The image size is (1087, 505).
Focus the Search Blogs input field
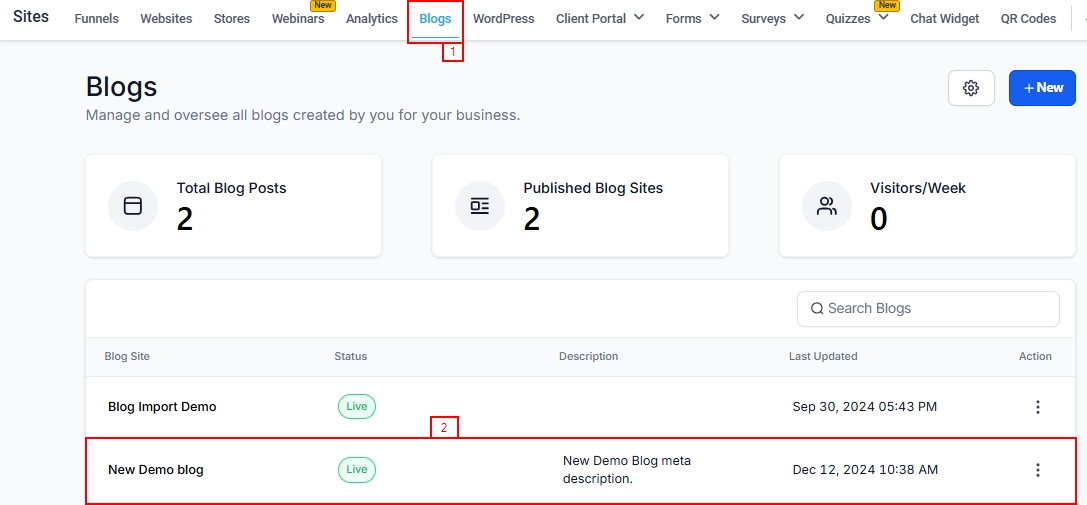935,309
